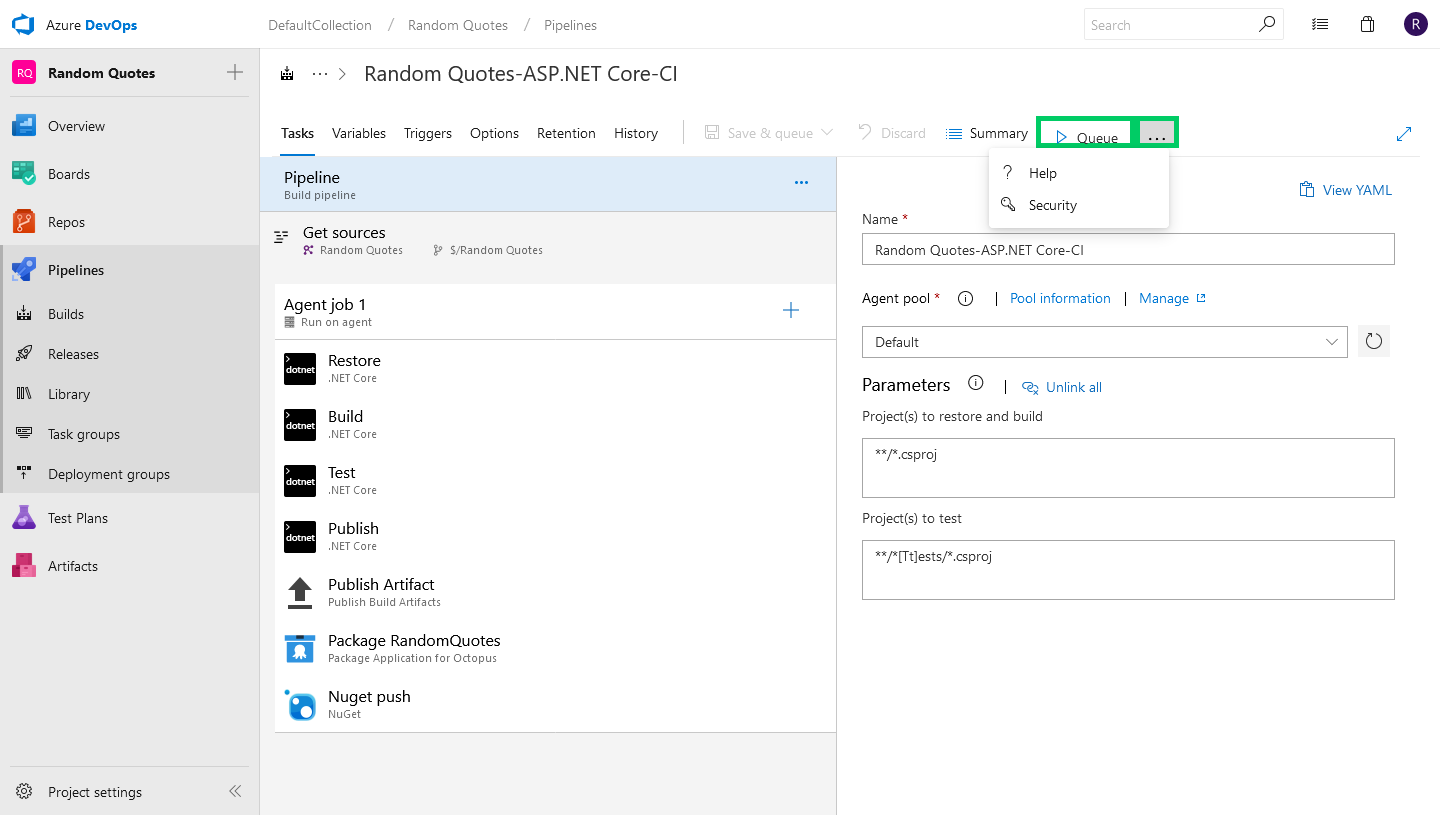
Task: Open the Deployment groups icon
Action: coord(25,474)
